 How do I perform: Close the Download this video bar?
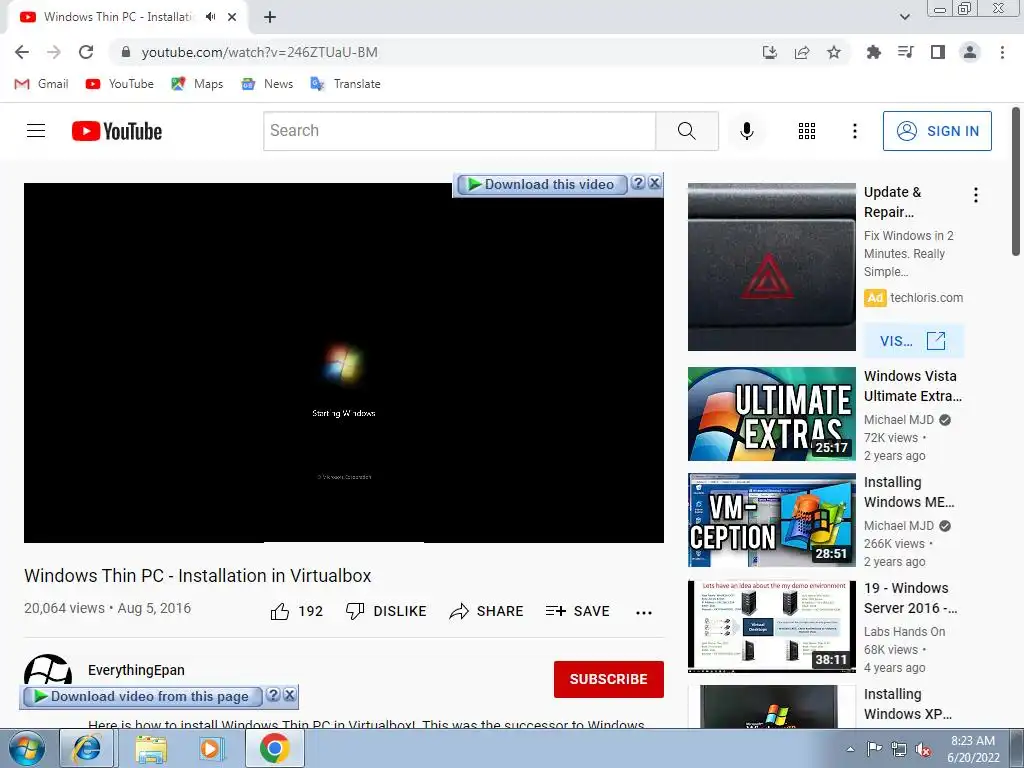tap(654, 183)
